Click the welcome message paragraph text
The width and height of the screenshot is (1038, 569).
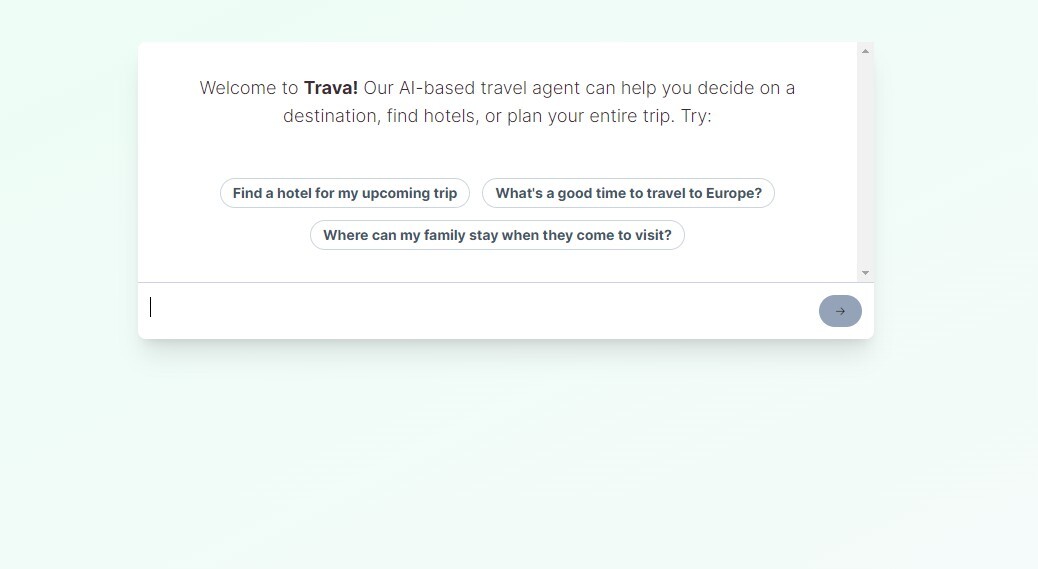pos(497,102)
